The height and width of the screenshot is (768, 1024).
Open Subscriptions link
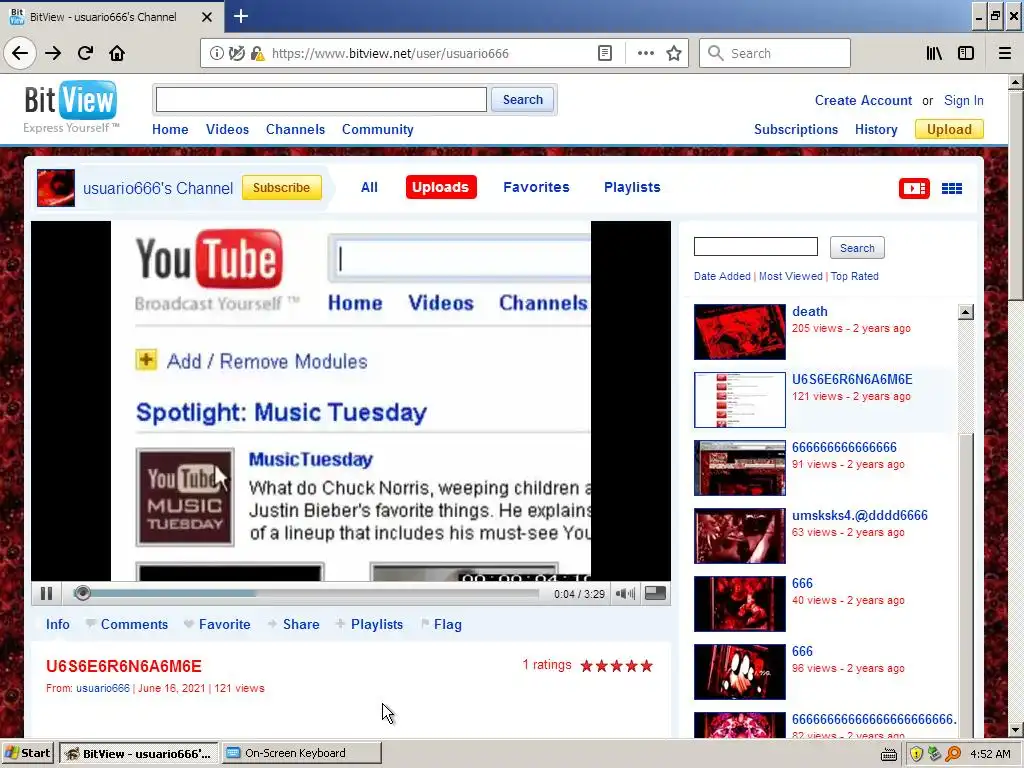pos(795,129)
